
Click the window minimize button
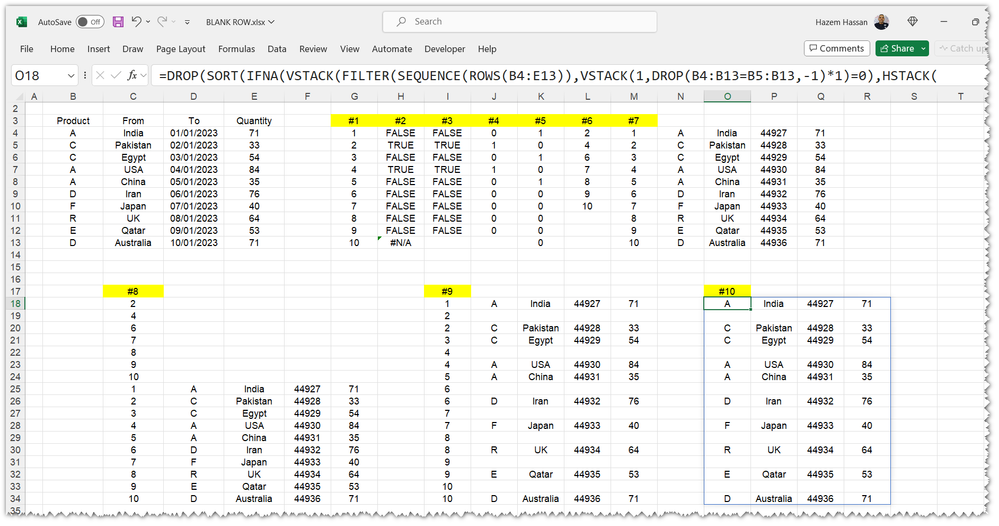944,22
